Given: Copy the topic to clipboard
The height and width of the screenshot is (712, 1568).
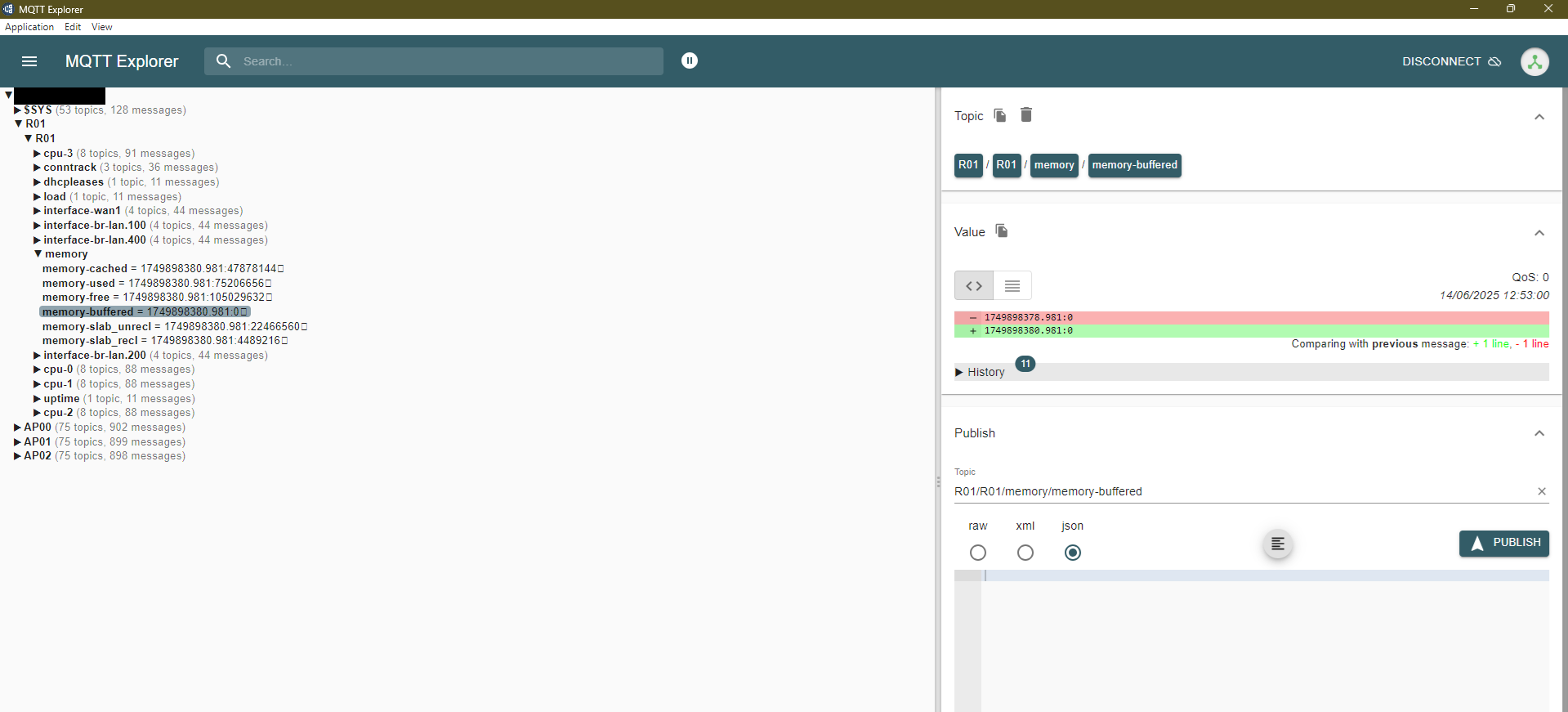Looking at the screenshot, I should [x=1000, y=115].
